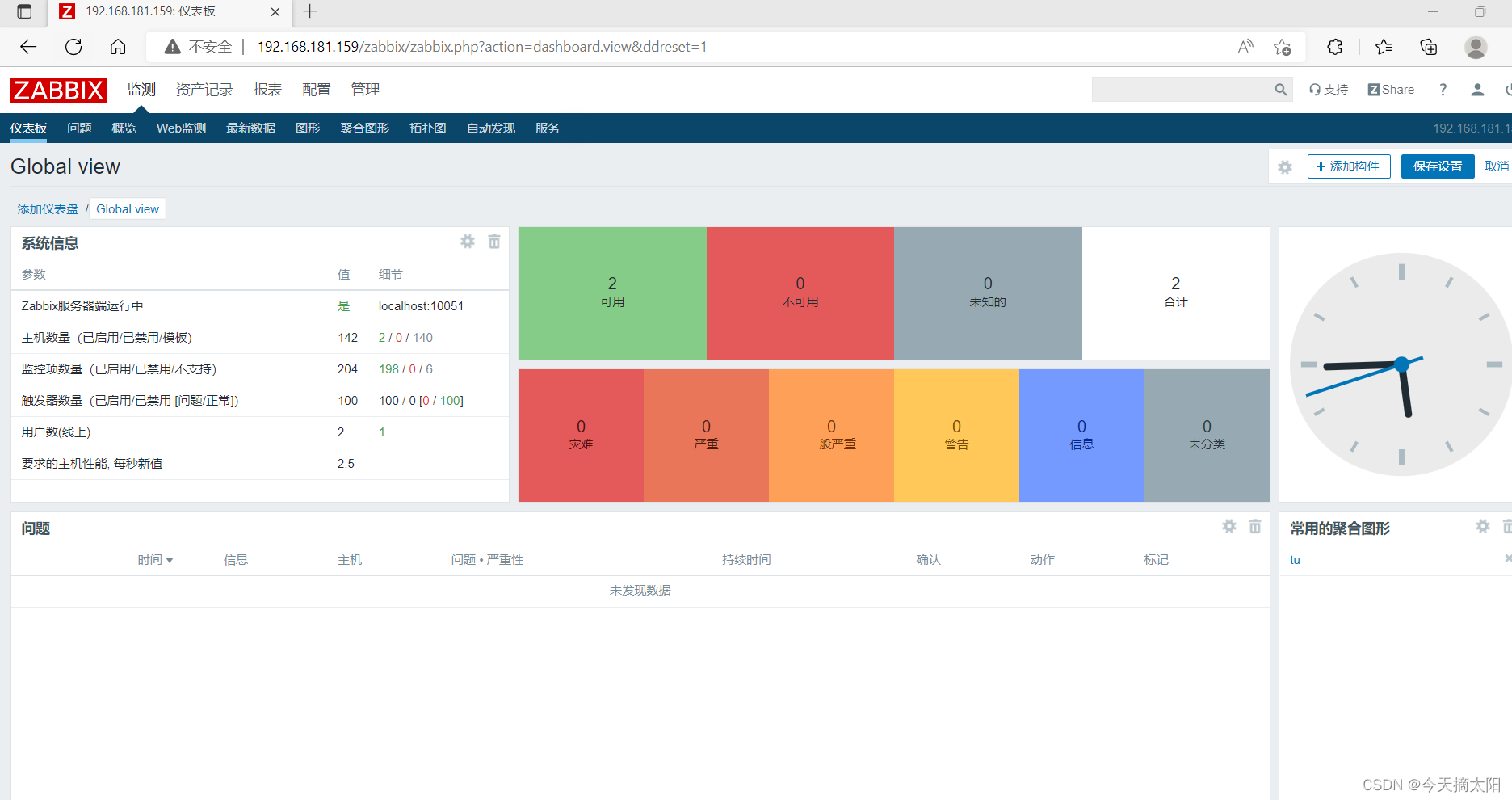Viewport: 1512px width, 800px height.
Task: Sort problems by 时间 column arrow
Action: click(x=170, y=560)
